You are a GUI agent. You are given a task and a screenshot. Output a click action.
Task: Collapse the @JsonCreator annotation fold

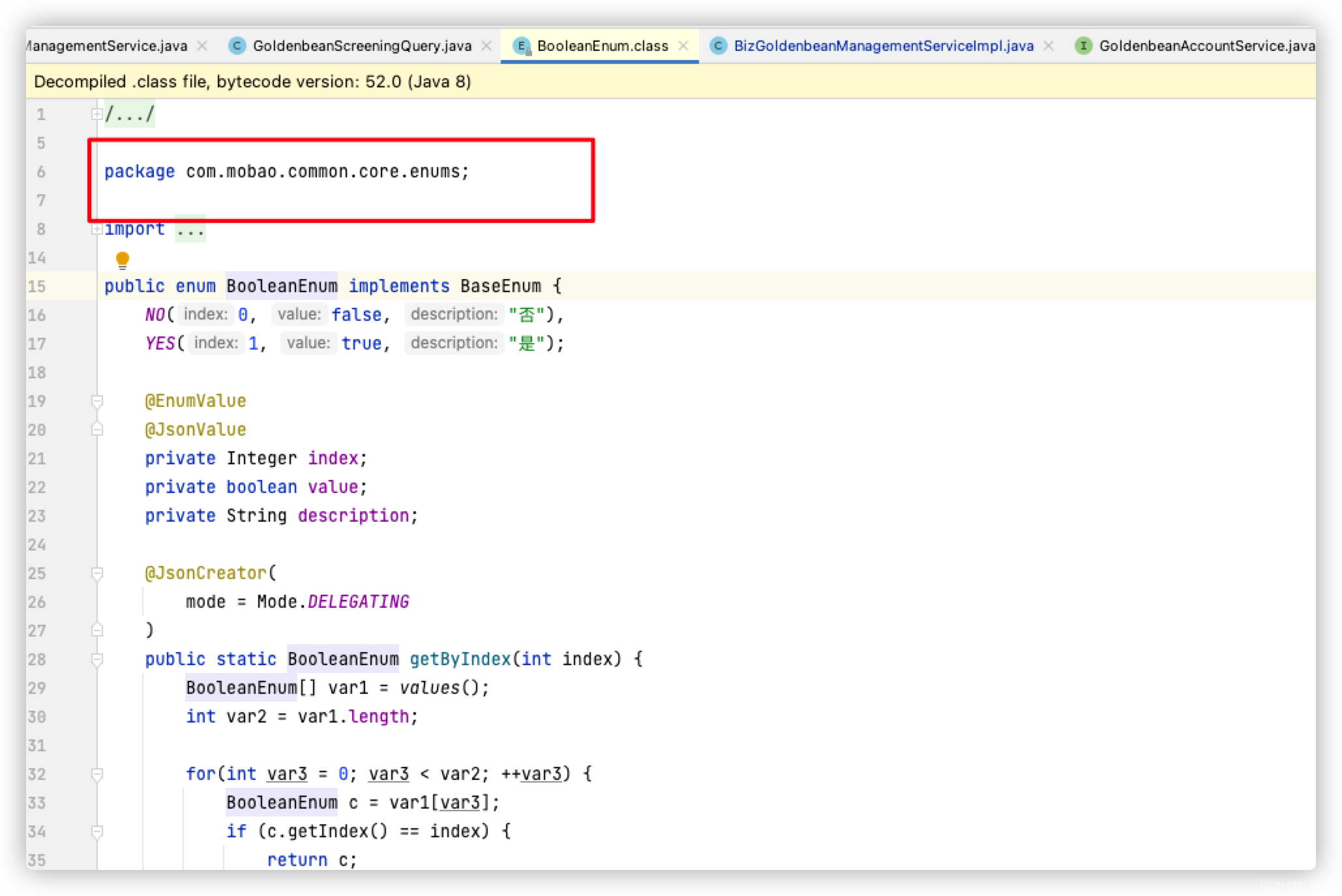[x=97, y=573]
